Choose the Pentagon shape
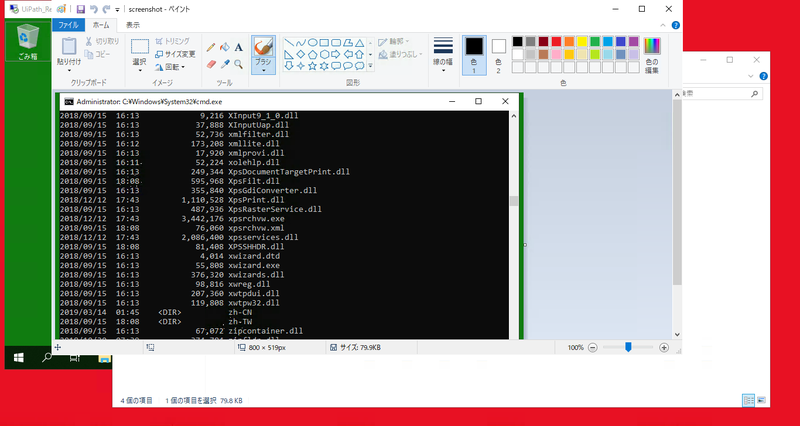This screenshot has height=426, width=800. tap(312, 54)
